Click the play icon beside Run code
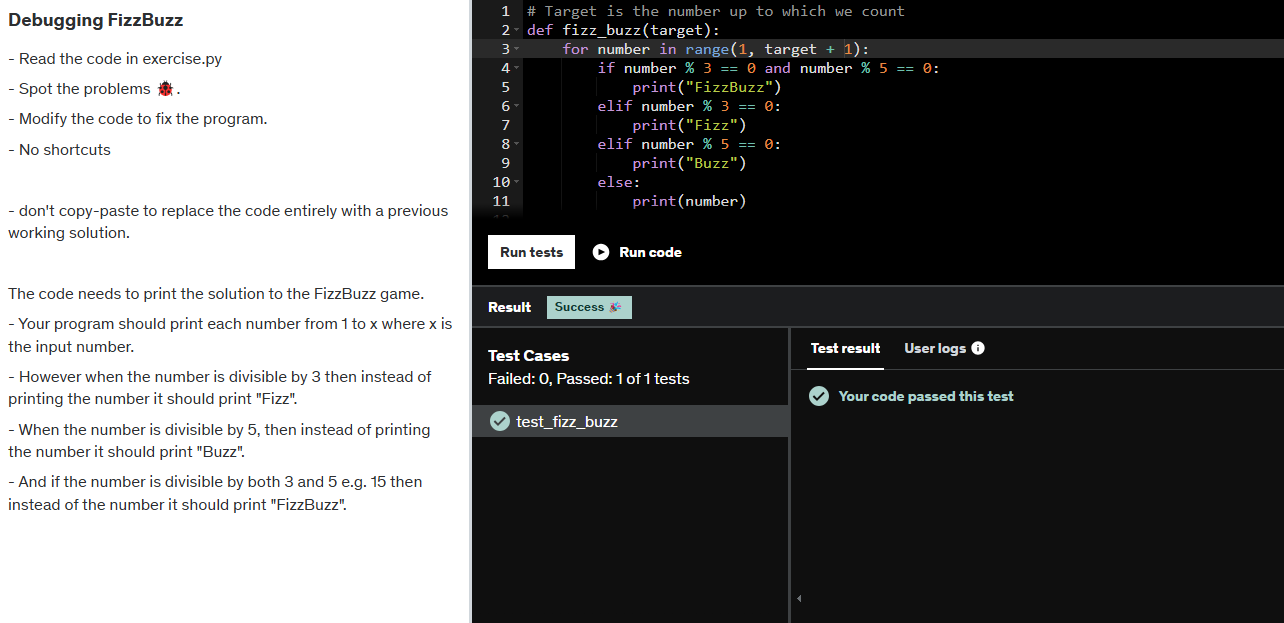Image resolution: width=1284 pixels, height=623 pixels. coord(601,252)
